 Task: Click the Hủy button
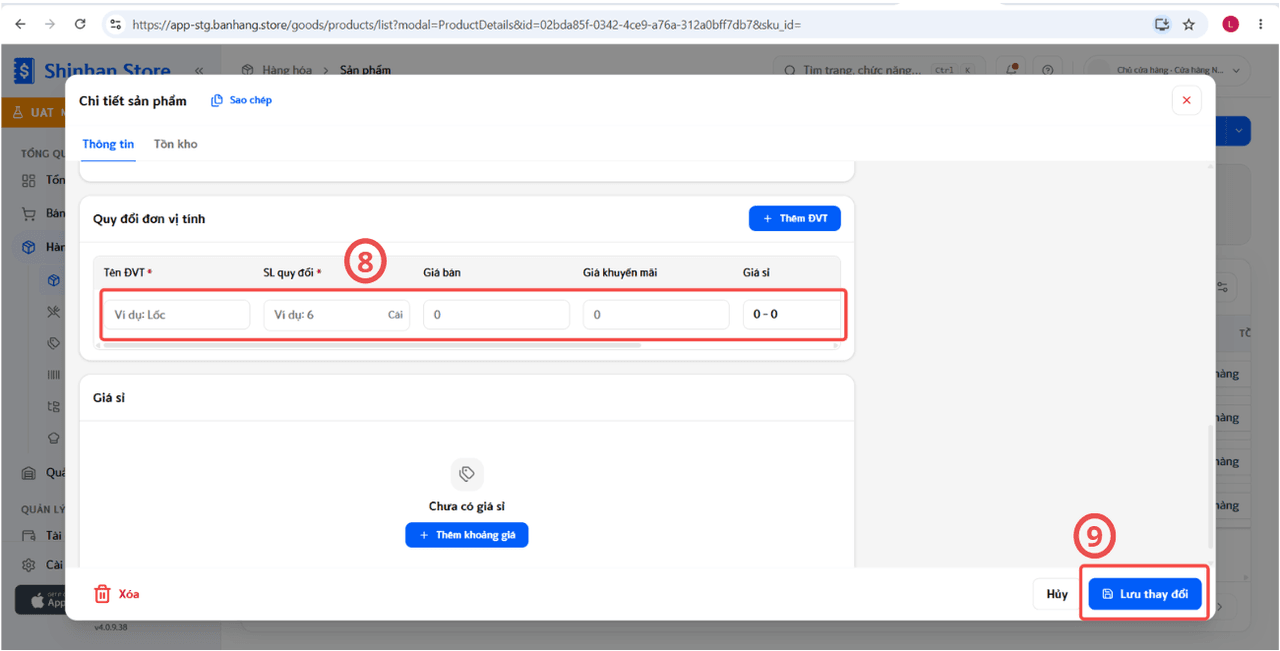click(1057, 594)
